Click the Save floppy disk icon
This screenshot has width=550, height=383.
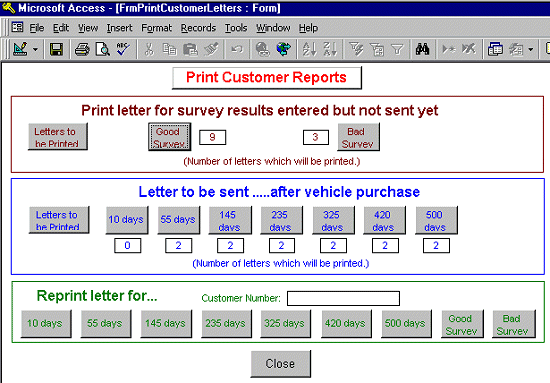coord(56,49)
